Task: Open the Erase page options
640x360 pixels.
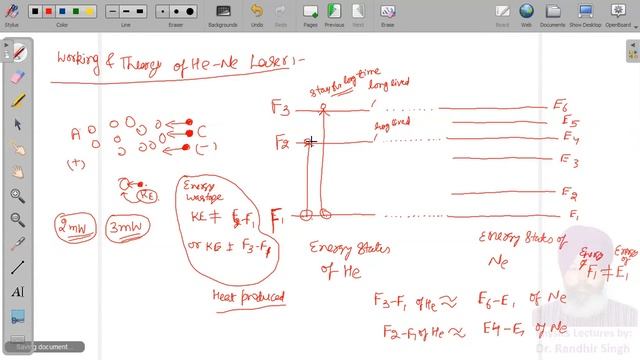Action: click(387, 15)
